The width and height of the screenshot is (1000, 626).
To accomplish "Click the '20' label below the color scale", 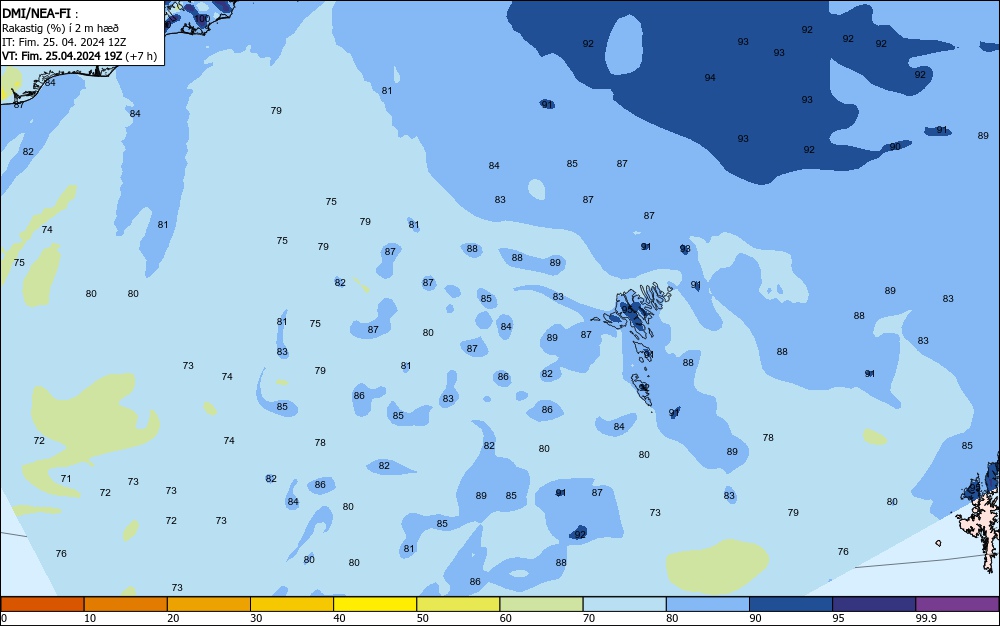I will point(173,618).
